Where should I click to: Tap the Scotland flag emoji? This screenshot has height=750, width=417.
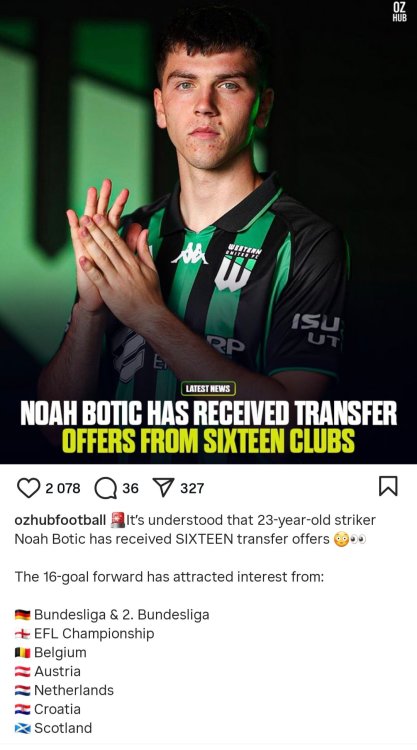coord(22,728)
